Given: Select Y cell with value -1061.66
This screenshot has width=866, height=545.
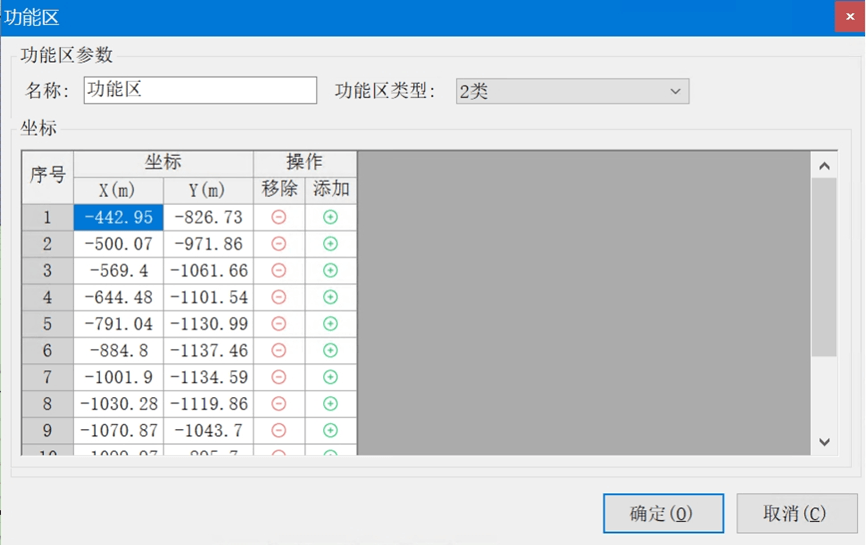Looking at the screenshot, I should tap(209, 271).
